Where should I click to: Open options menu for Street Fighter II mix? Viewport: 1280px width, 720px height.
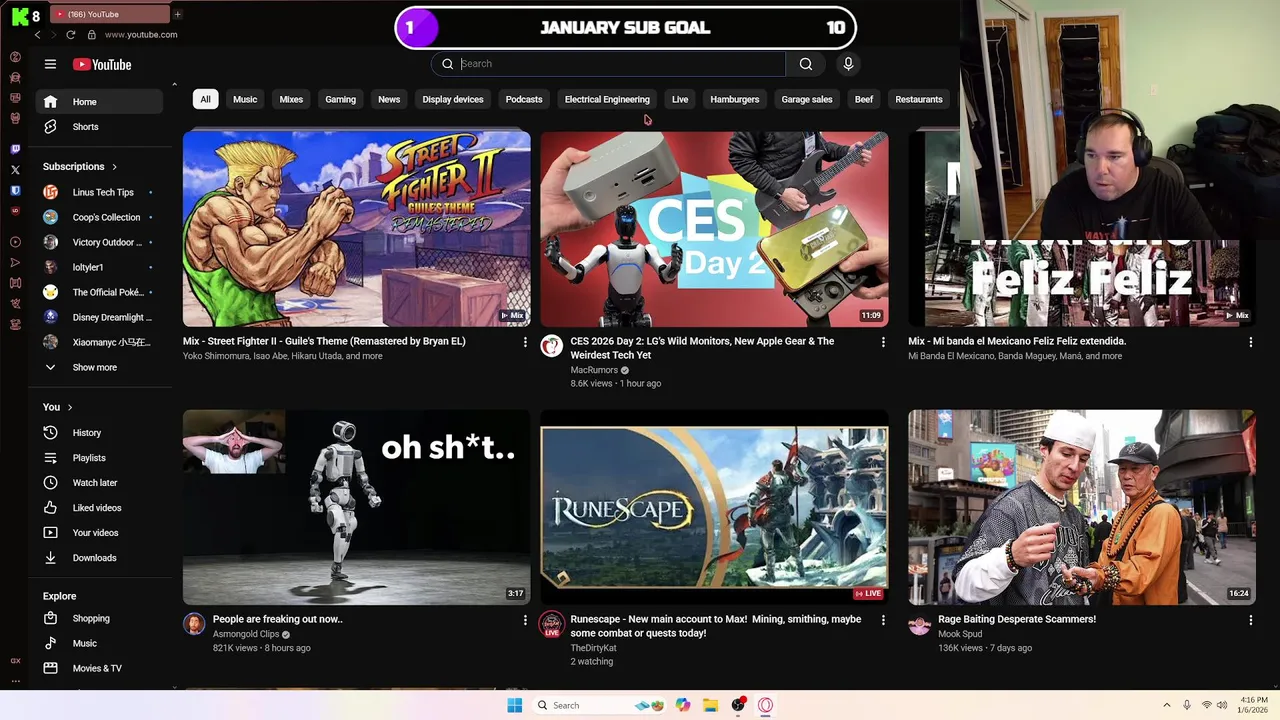pos(525,342)
